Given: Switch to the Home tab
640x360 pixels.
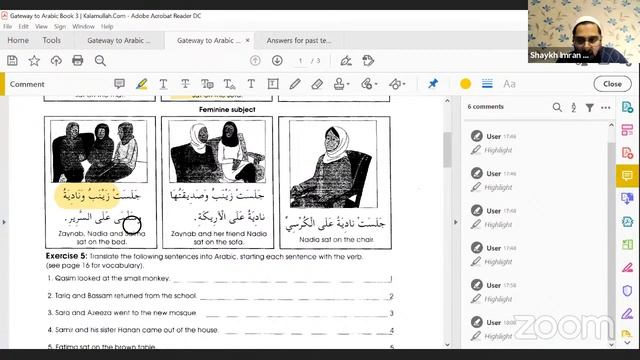Looking at the screenshot, I should point(18,40).
